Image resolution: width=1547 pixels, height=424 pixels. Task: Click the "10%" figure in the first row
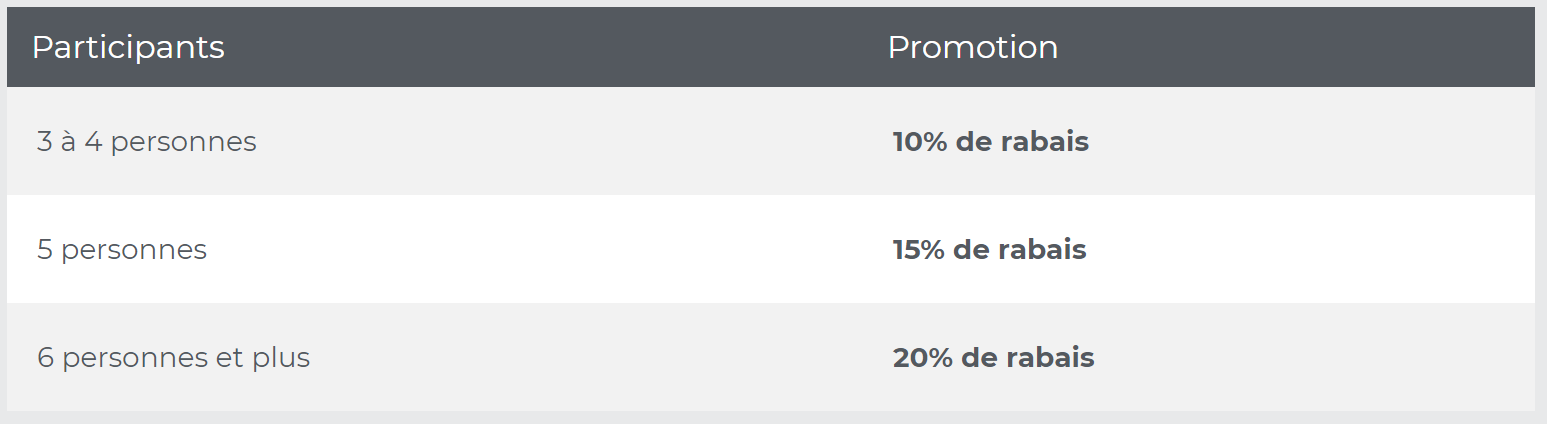[x=919, y=142]
